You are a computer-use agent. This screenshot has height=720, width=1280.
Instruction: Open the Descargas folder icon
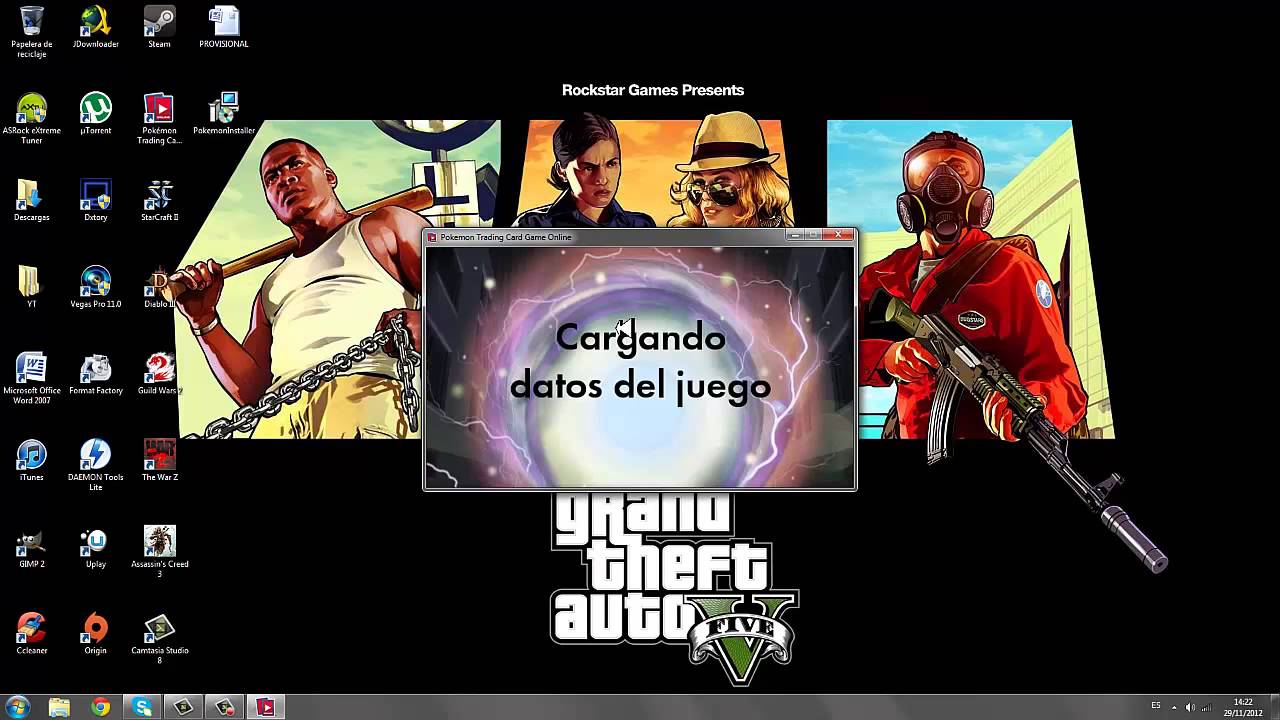point(32,200)
